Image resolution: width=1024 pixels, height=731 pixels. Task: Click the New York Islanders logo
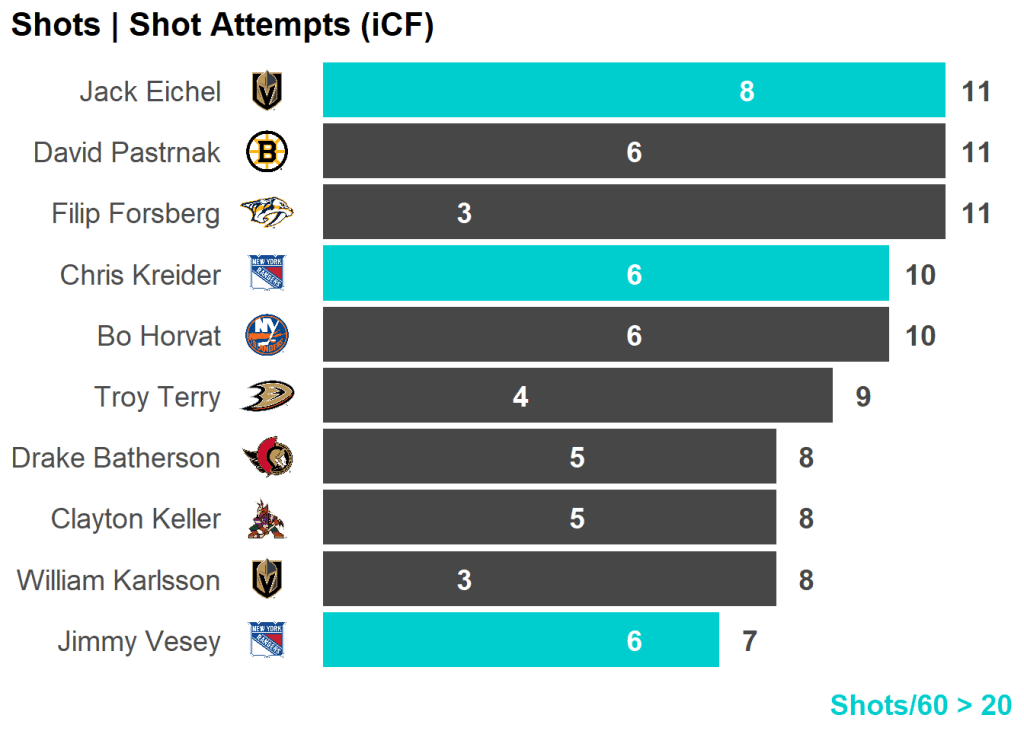pos(267,335)
